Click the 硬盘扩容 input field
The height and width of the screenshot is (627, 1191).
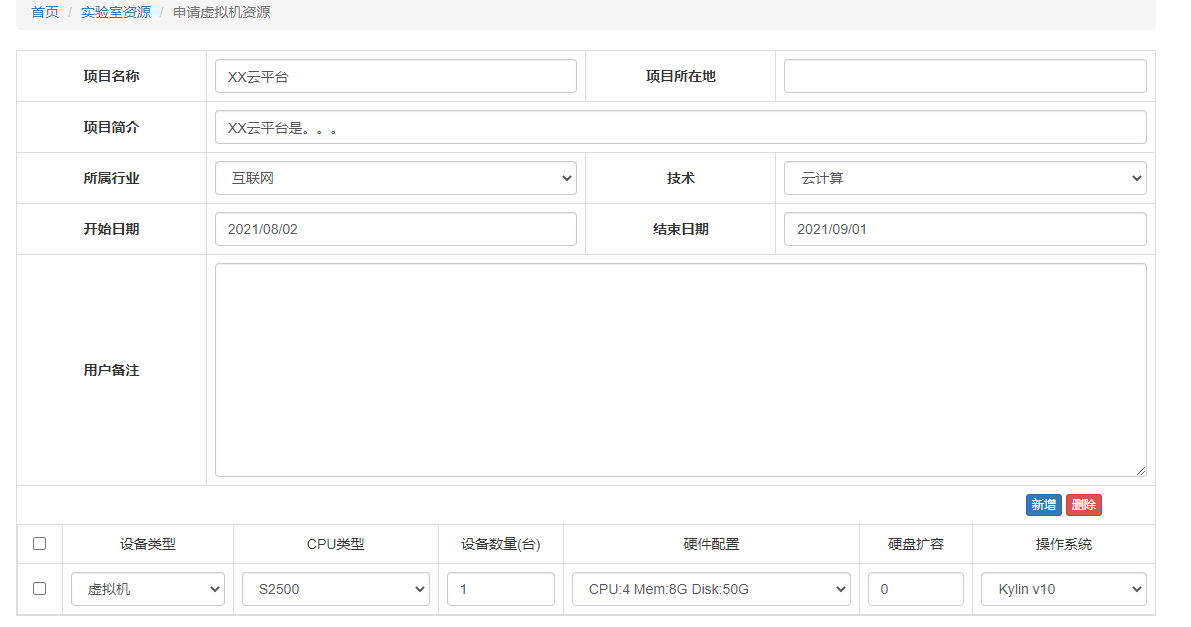(x=915, y=589)
